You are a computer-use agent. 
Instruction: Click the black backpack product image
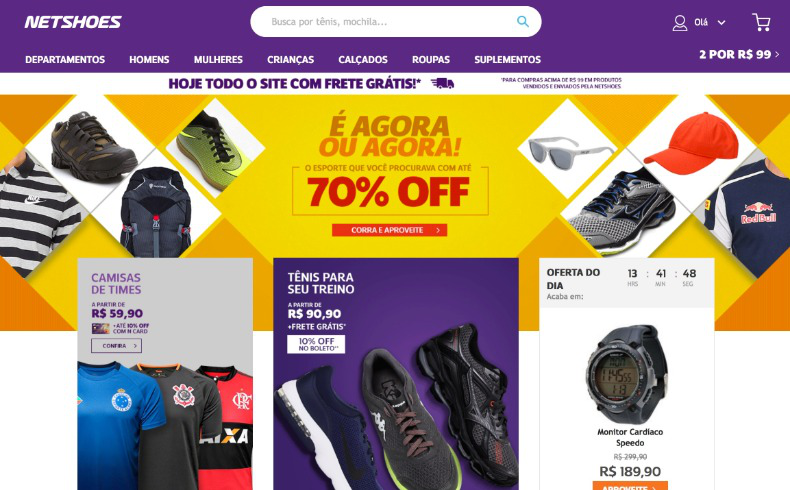click(156, 213)
